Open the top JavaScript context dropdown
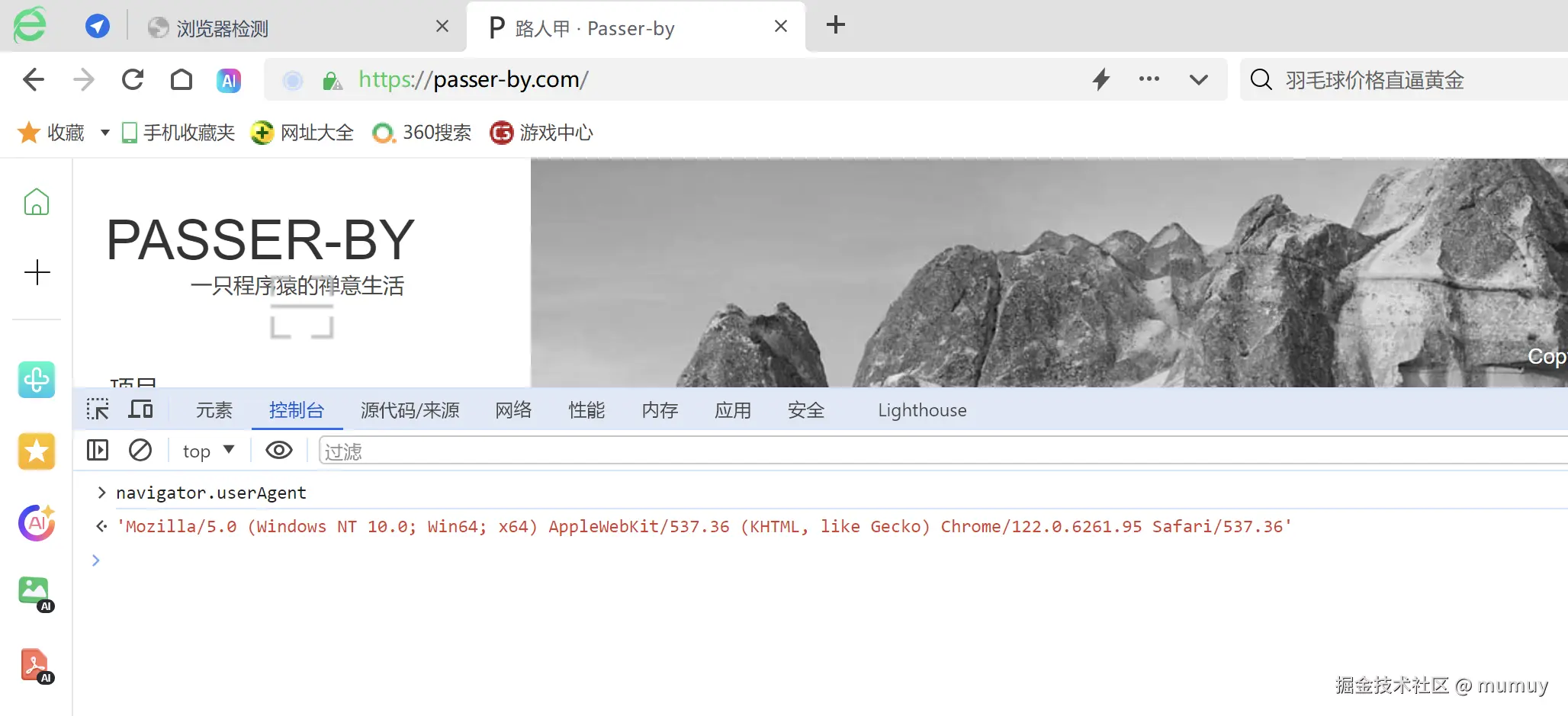The height and width of the screenshot is (716, 1568). click(208, 451)
